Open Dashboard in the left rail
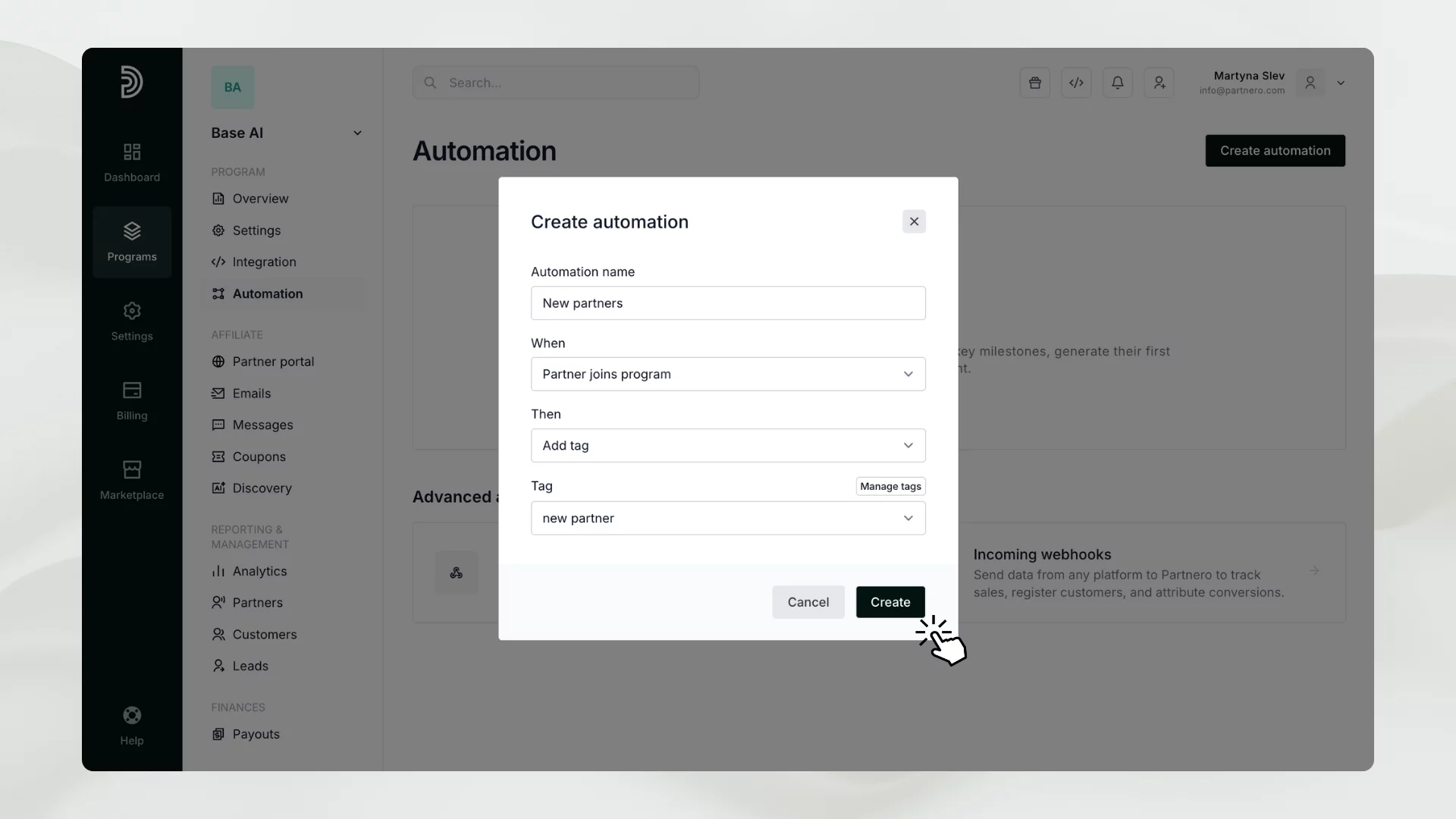1456x819 pixels. [132, 162]
